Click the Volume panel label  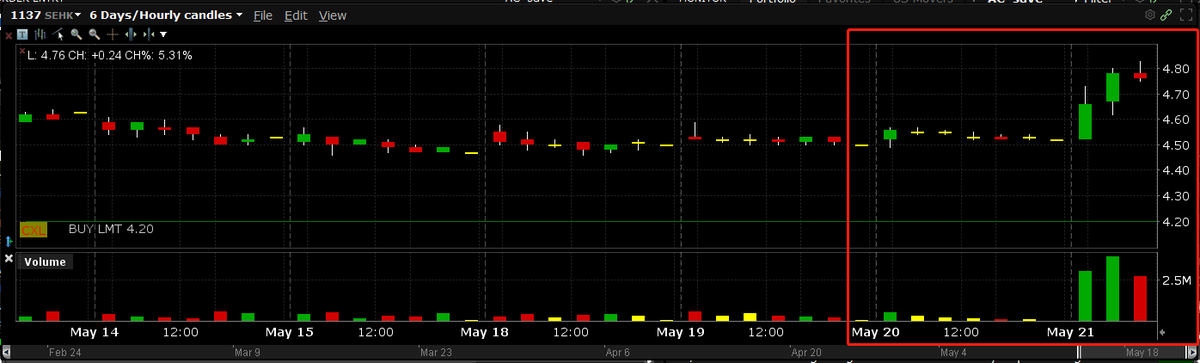[45, 262]
